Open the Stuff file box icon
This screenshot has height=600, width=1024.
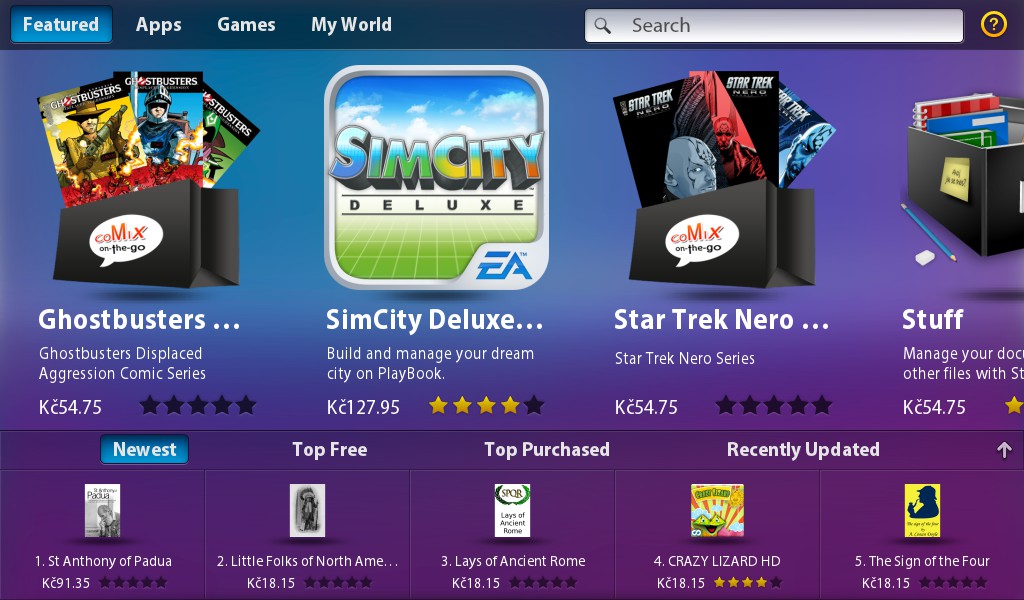pos(961,180)
